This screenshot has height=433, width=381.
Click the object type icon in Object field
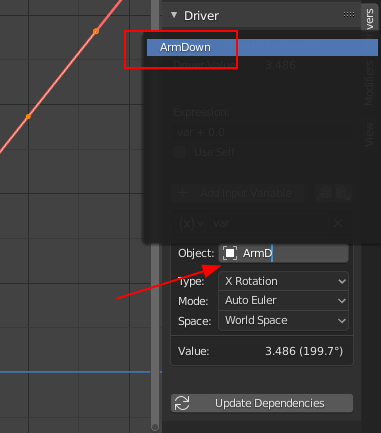click(x=230, y=253)
